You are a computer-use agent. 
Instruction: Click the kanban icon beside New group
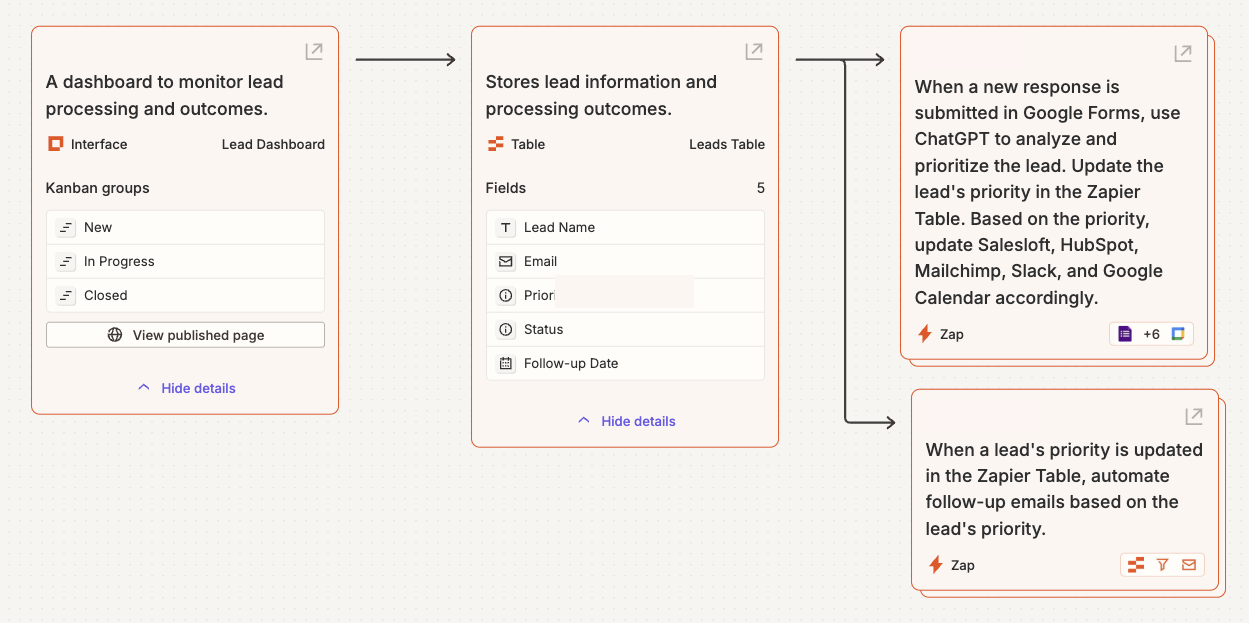pyautogui.click(x=65, y=227)
